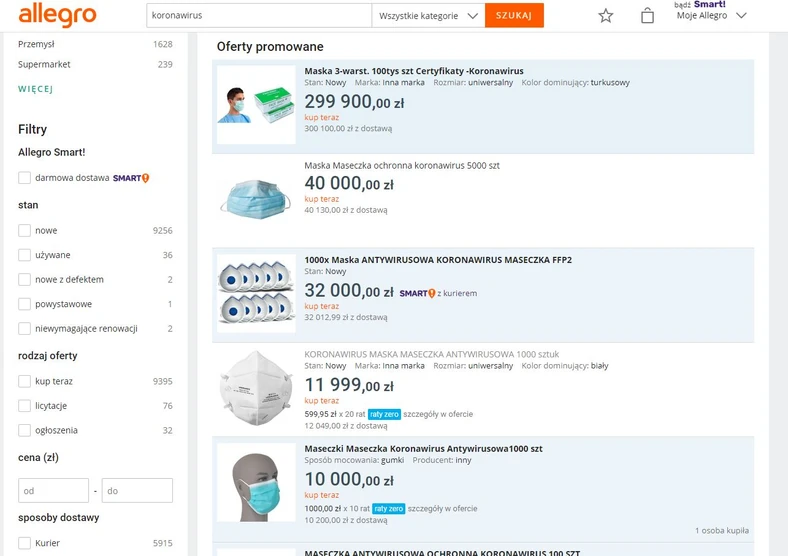788x556 pixels.
Task: Tick the licytacje checkbox
Action: coord(25,406)
